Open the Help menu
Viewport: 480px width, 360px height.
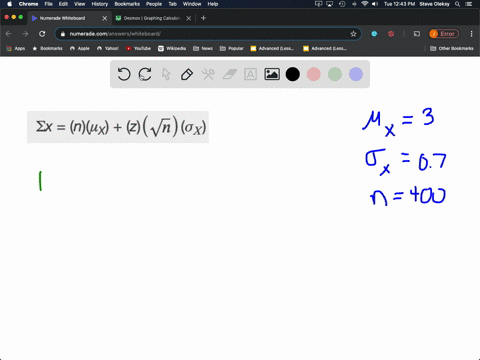click(x=213, y=4)
